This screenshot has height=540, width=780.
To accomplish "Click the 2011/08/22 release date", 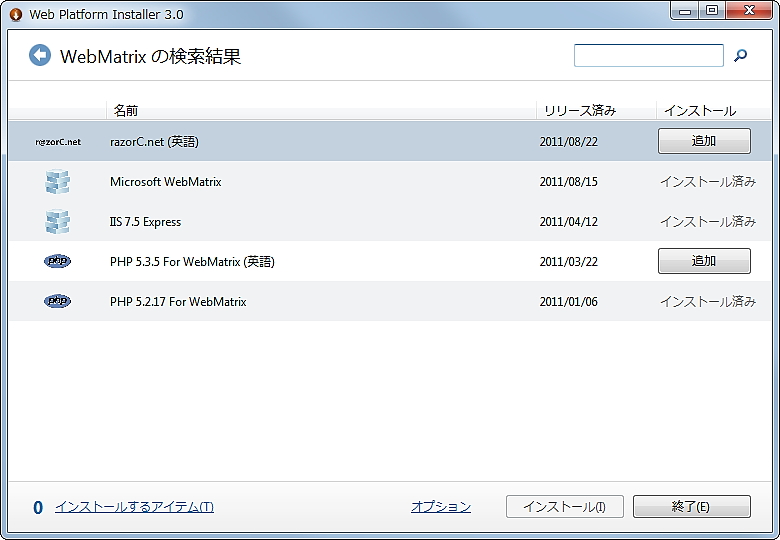I will click(x=569, y=142).
